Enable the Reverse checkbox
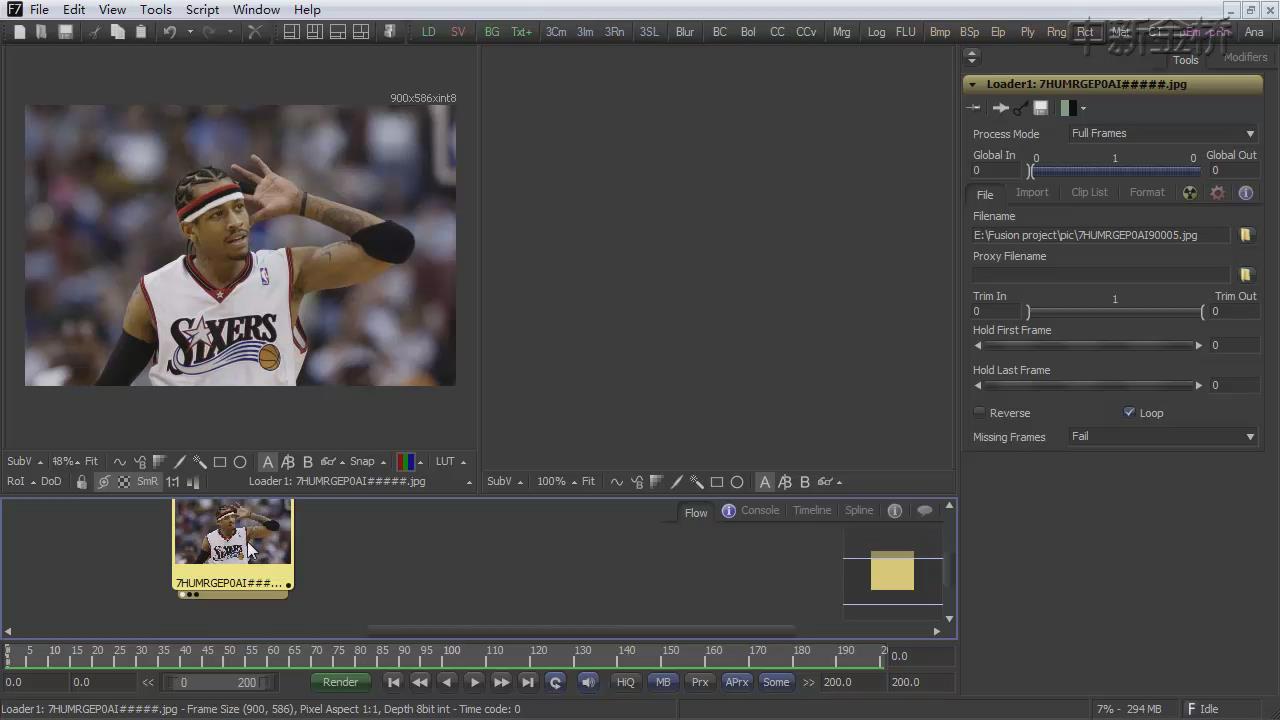The width and height of the screenshot is (1280, 720). (x=979, y=412)
